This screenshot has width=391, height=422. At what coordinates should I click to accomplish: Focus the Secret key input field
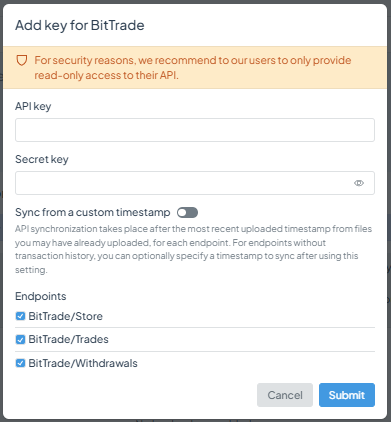[x=195, y=183]
